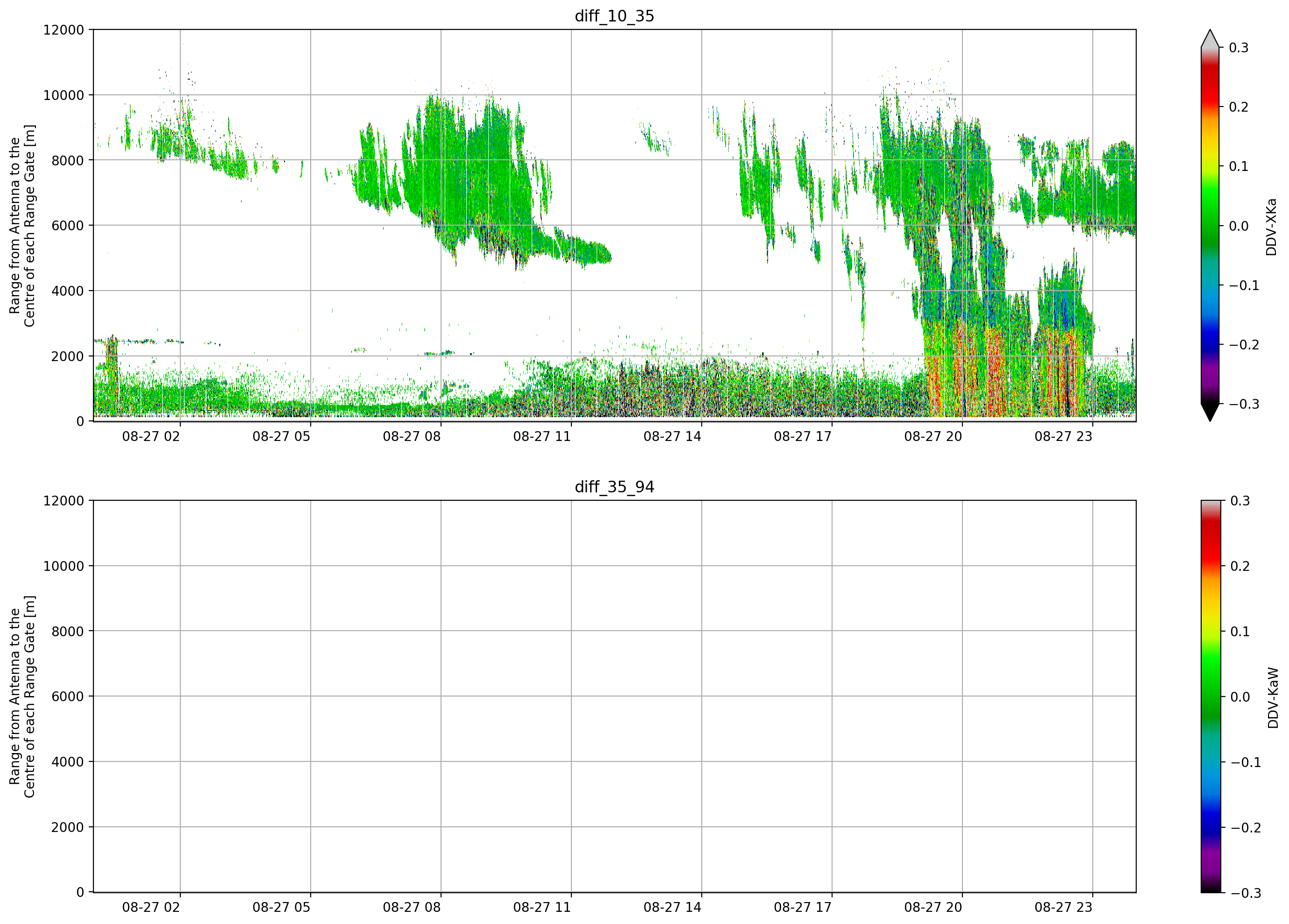
Task: Click "08-27 14" tick under diff_10_35 plot
Action: pos(672,436)
